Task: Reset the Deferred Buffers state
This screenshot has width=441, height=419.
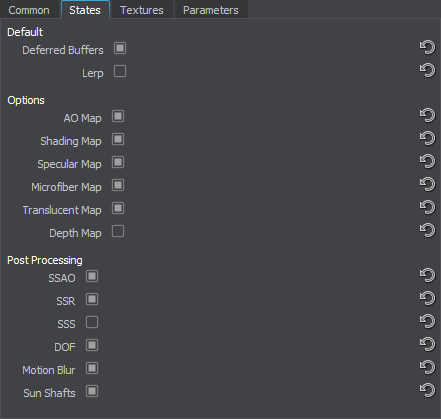Action: (427, 47)
